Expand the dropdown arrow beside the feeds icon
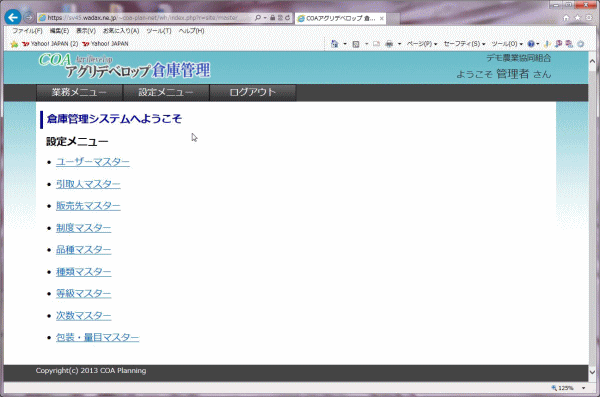This screenshot has width=600, height=397. pyautogui.click(x=366, y=44)
